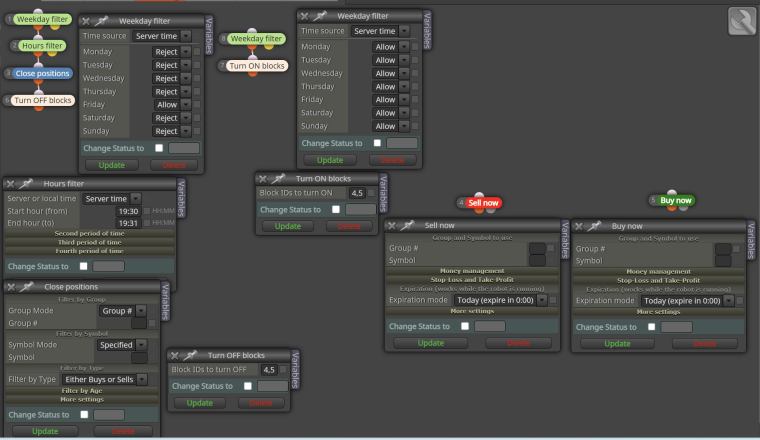Click Update in Turn ON blocks panel
This screenshot has width=760, height=440.
(x=287, y=226)
